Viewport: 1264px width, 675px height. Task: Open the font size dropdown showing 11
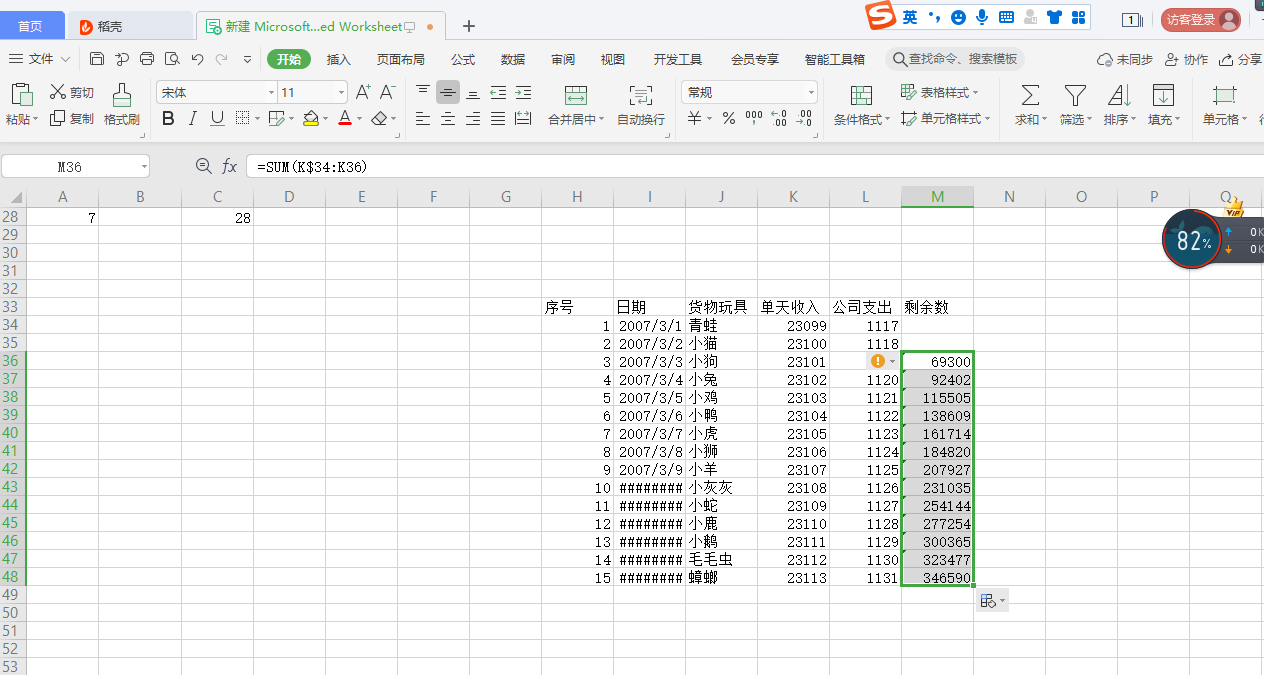click(341, 93)
